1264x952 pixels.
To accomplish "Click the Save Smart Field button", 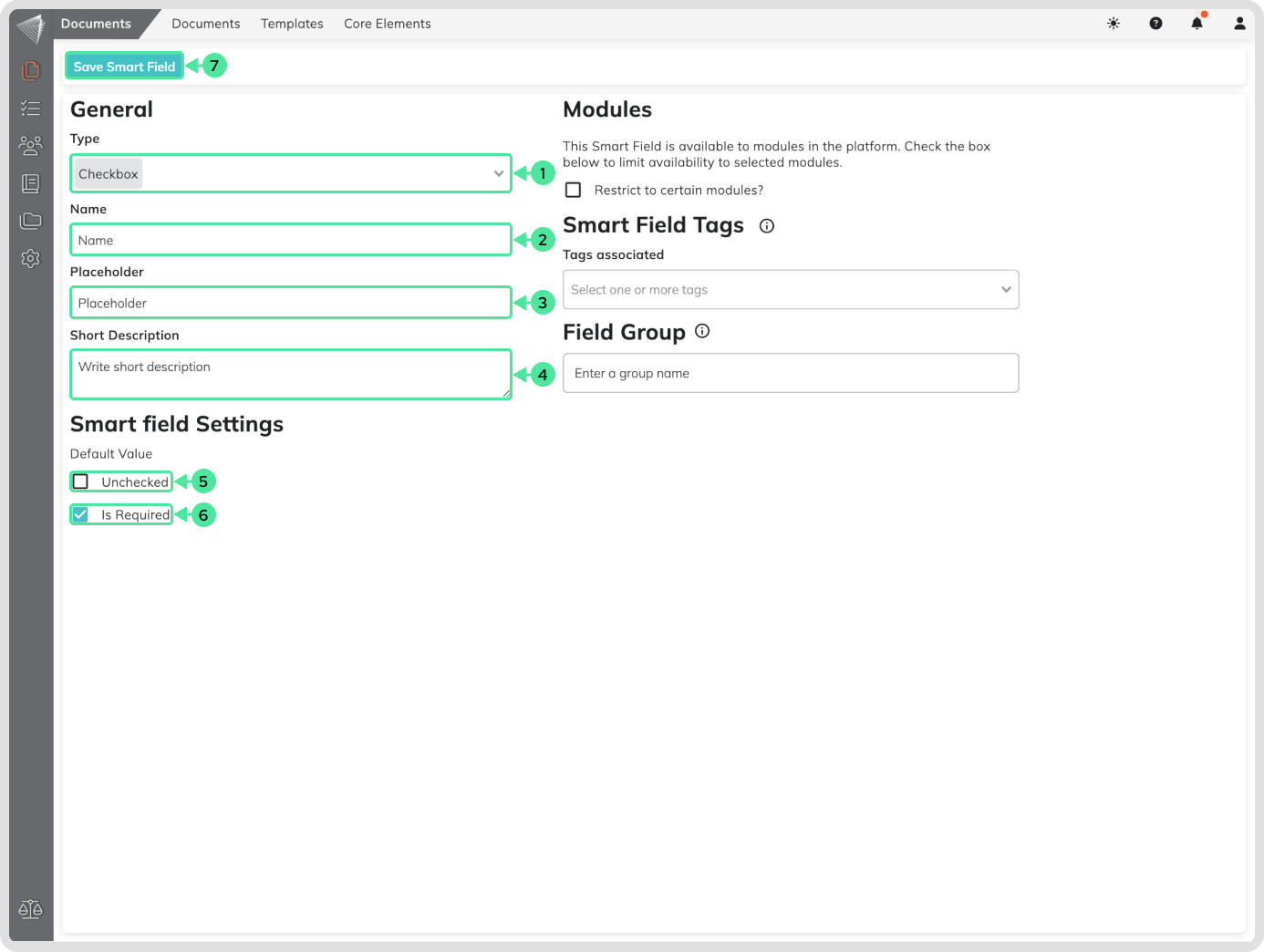I will point(124,67).
